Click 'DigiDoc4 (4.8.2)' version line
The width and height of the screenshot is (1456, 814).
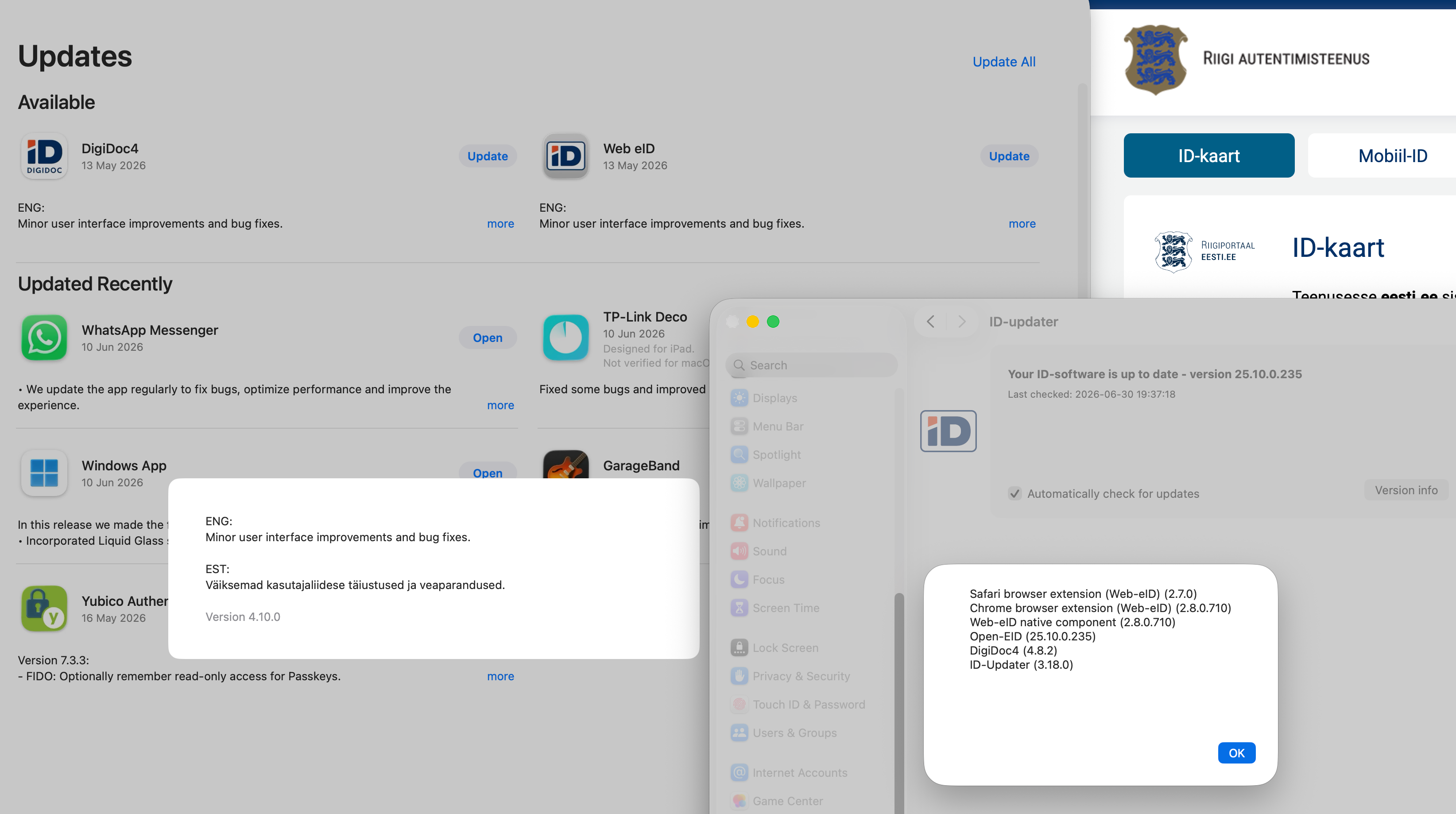(1014, 651)
